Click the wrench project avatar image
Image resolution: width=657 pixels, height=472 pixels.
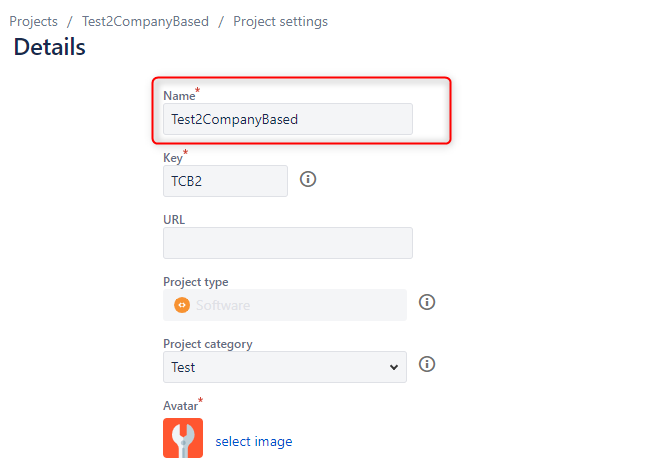pos(183,438)
